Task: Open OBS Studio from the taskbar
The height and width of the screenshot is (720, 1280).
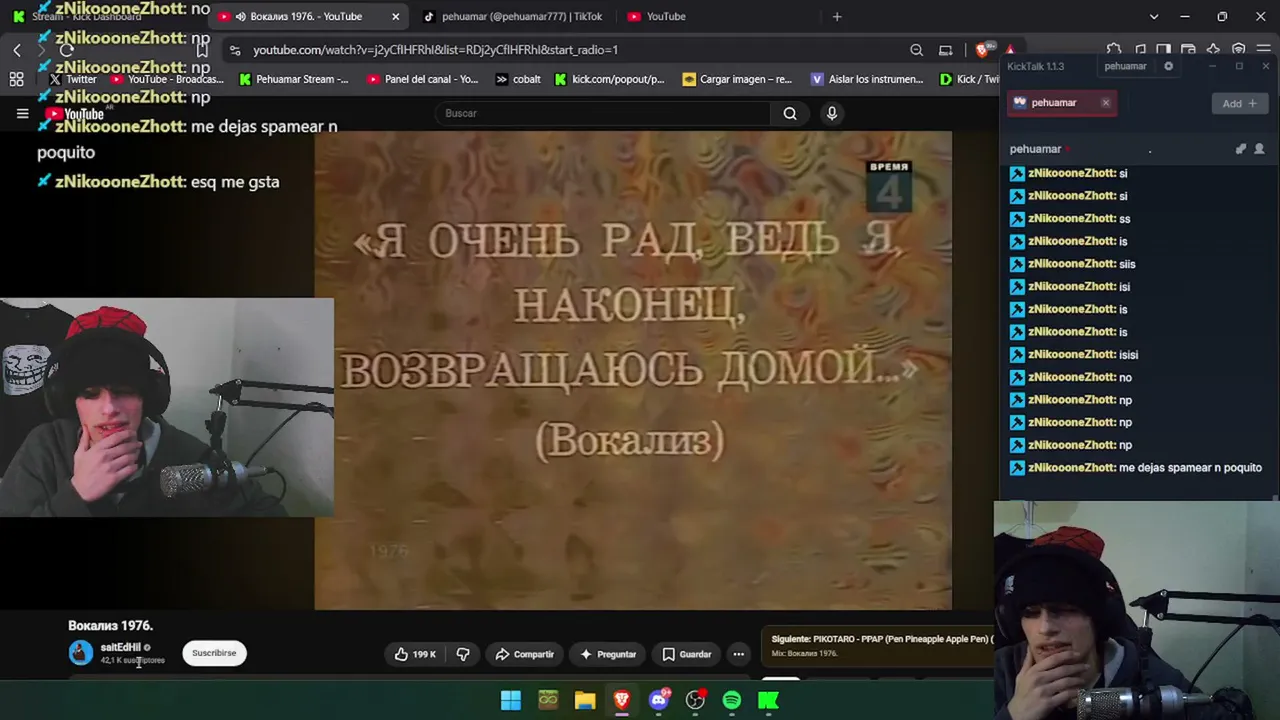Action: click(x=695, y=700)
